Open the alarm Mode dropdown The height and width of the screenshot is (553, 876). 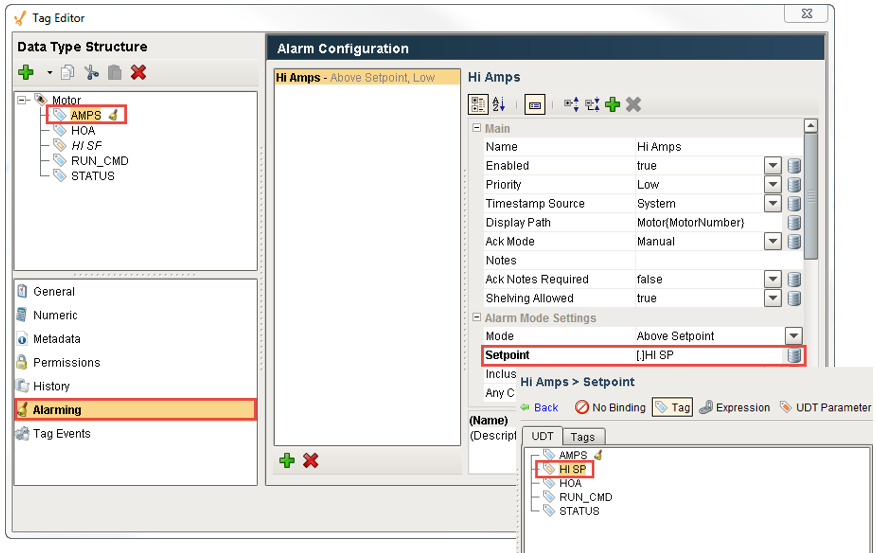tap(793, 337)
